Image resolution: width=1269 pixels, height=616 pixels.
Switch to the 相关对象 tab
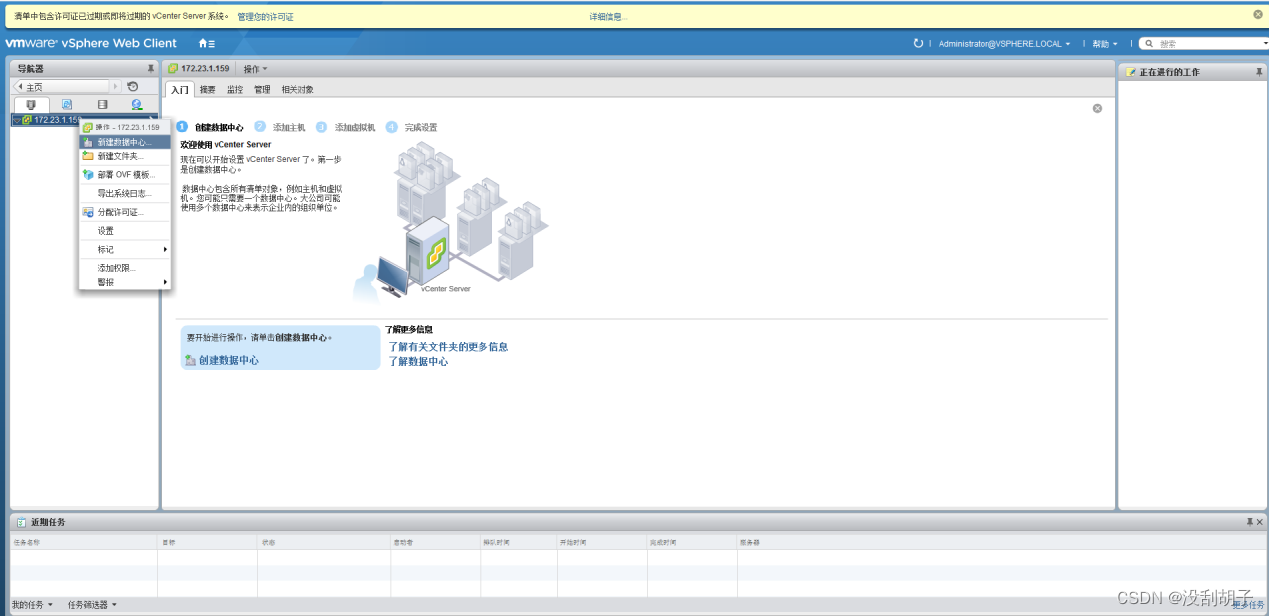click(297, 90)
